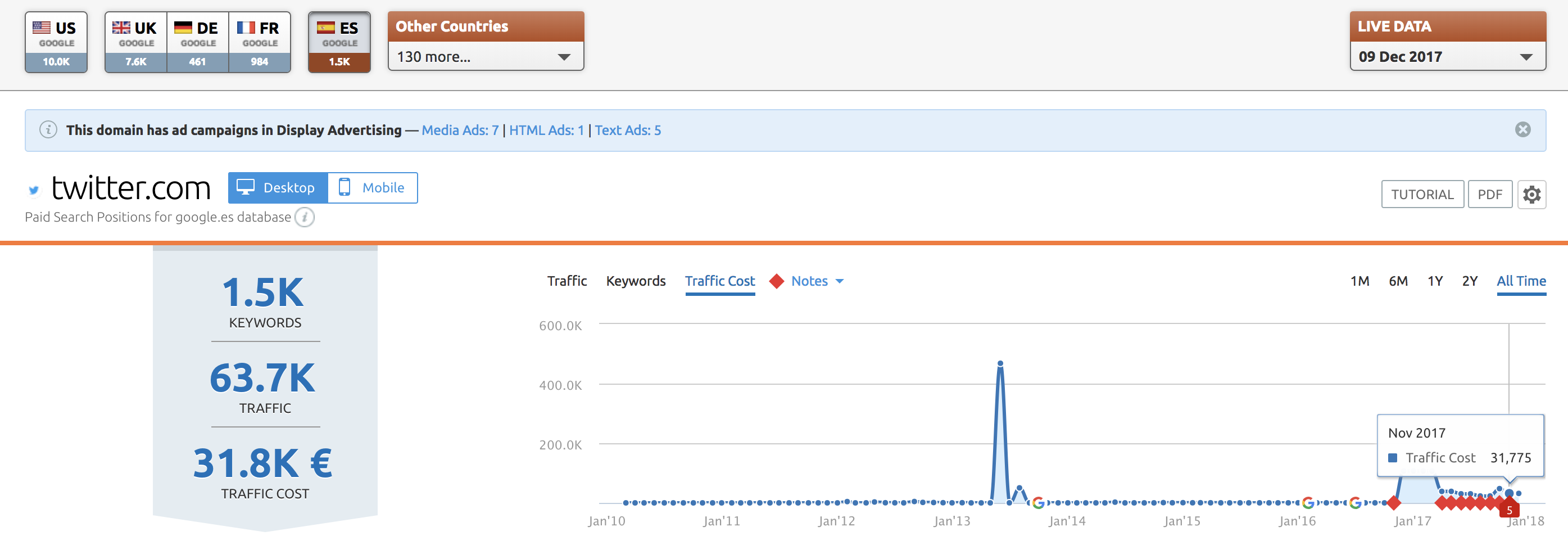This screenshot has height=558, width=1568.
Task: Expand the Notes dropdown
Action: pyautogui.click(x=817, y=281)
